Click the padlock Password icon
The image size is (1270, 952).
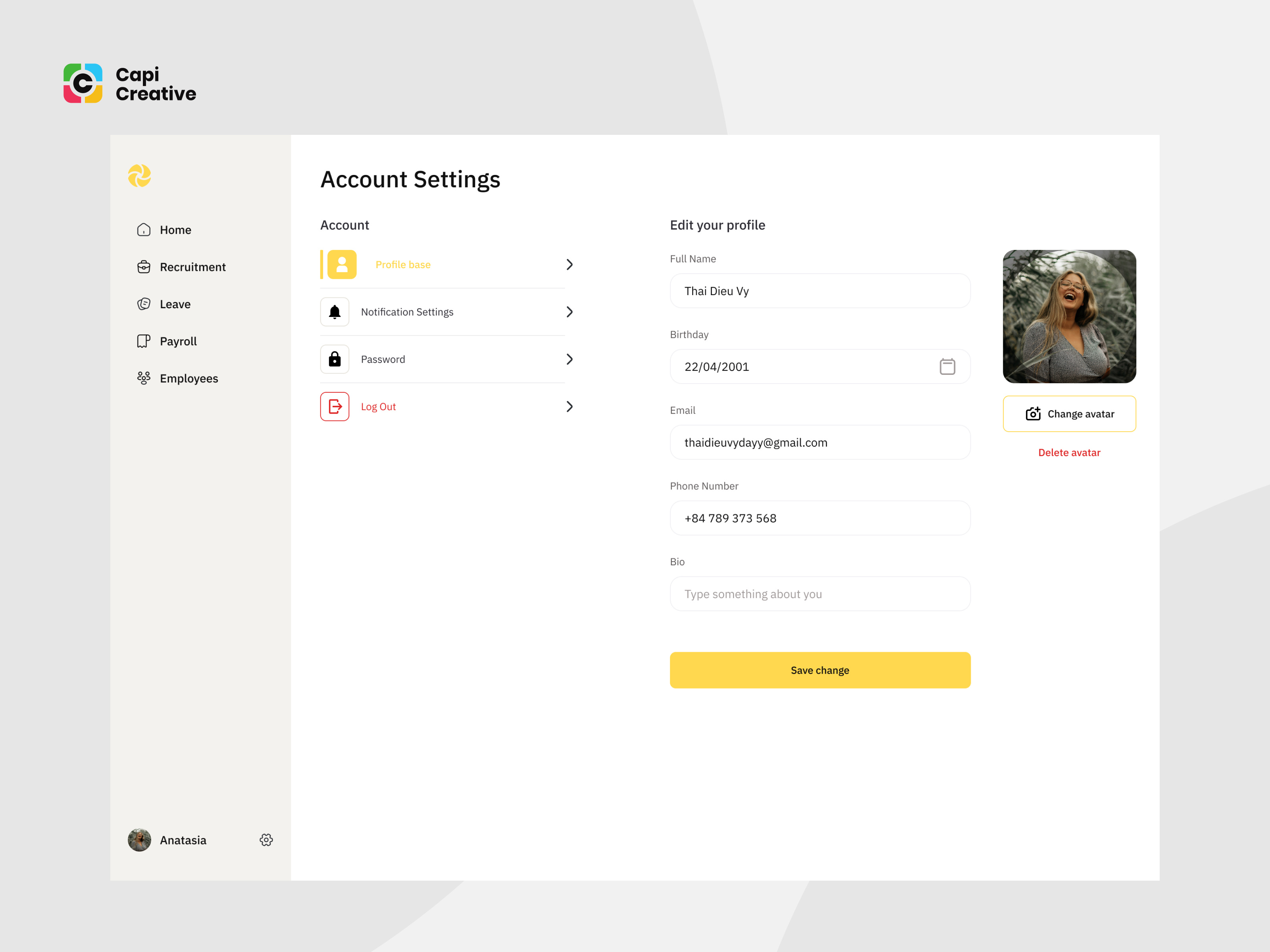coord(335,359)
